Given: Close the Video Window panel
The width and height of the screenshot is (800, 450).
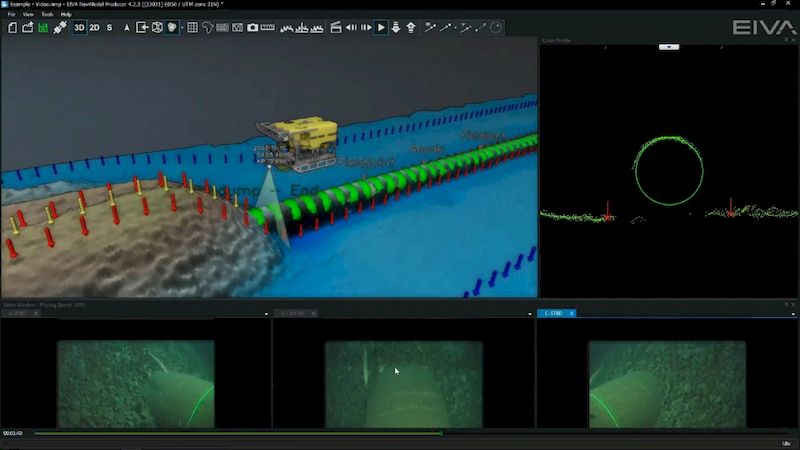Looking at the screenshot, I should coord(793,305).
